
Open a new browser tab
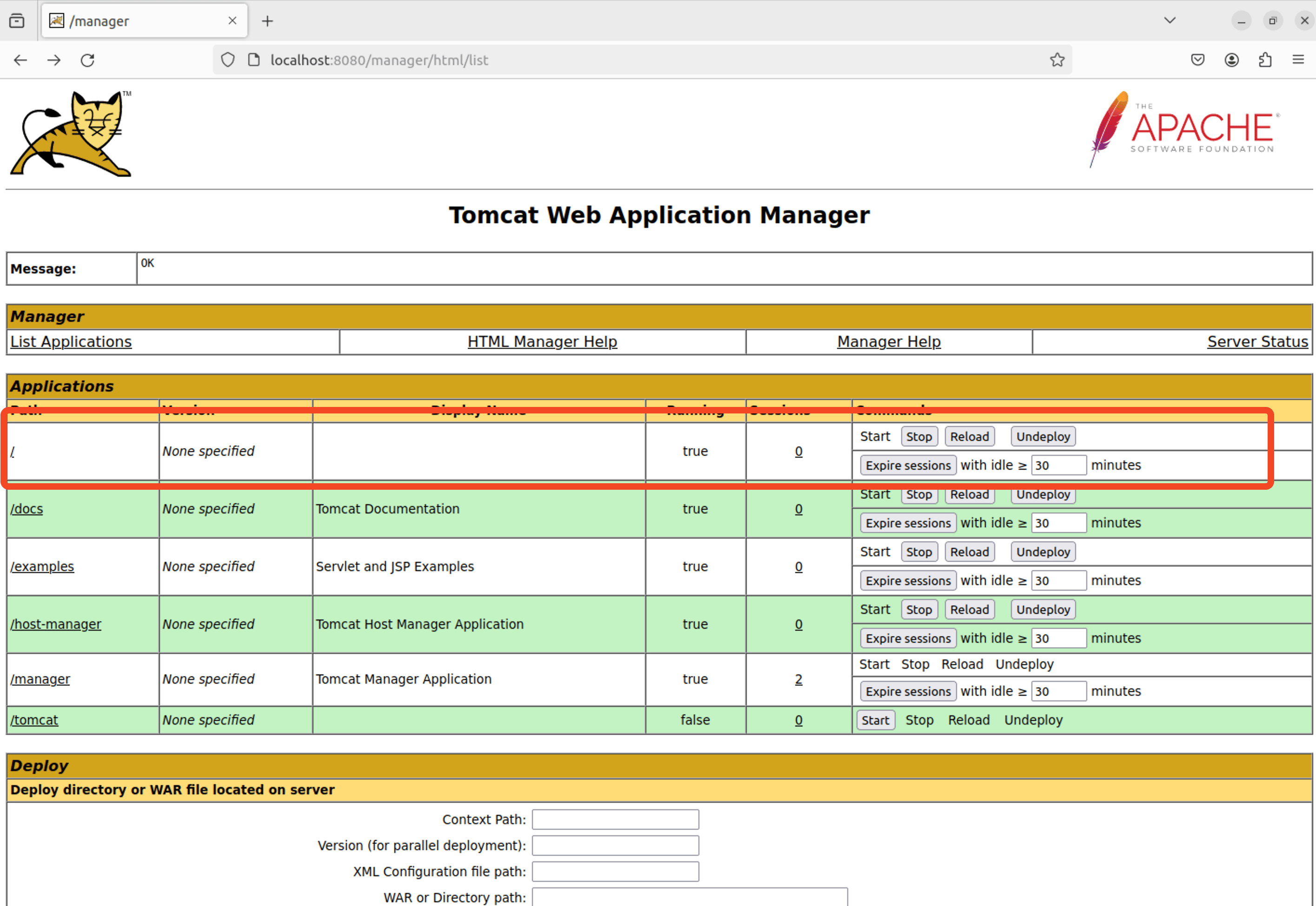tap(267, 21)
